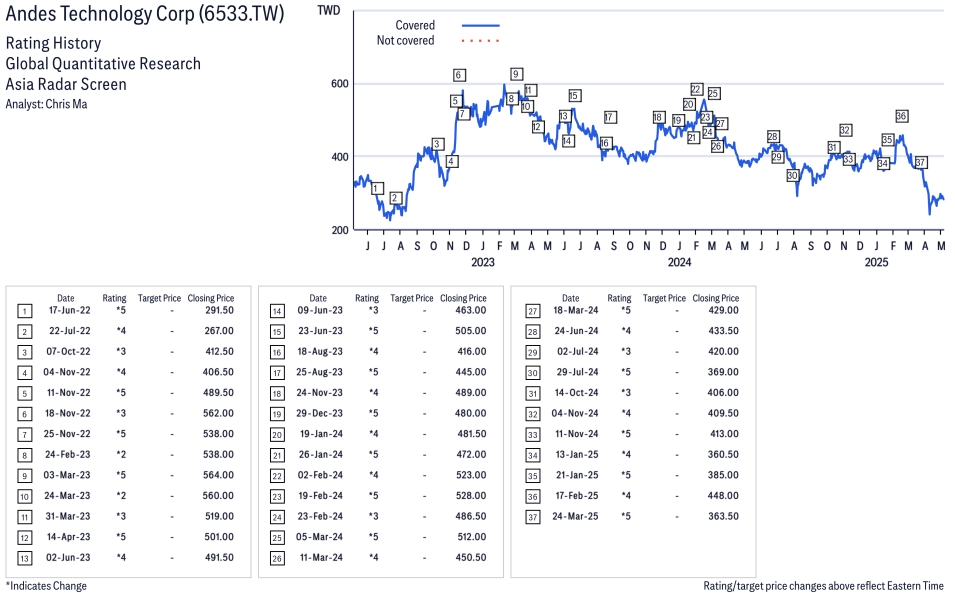Select the date 18-Nov-22 in the table
955x593 pixels.
[68, 413]
